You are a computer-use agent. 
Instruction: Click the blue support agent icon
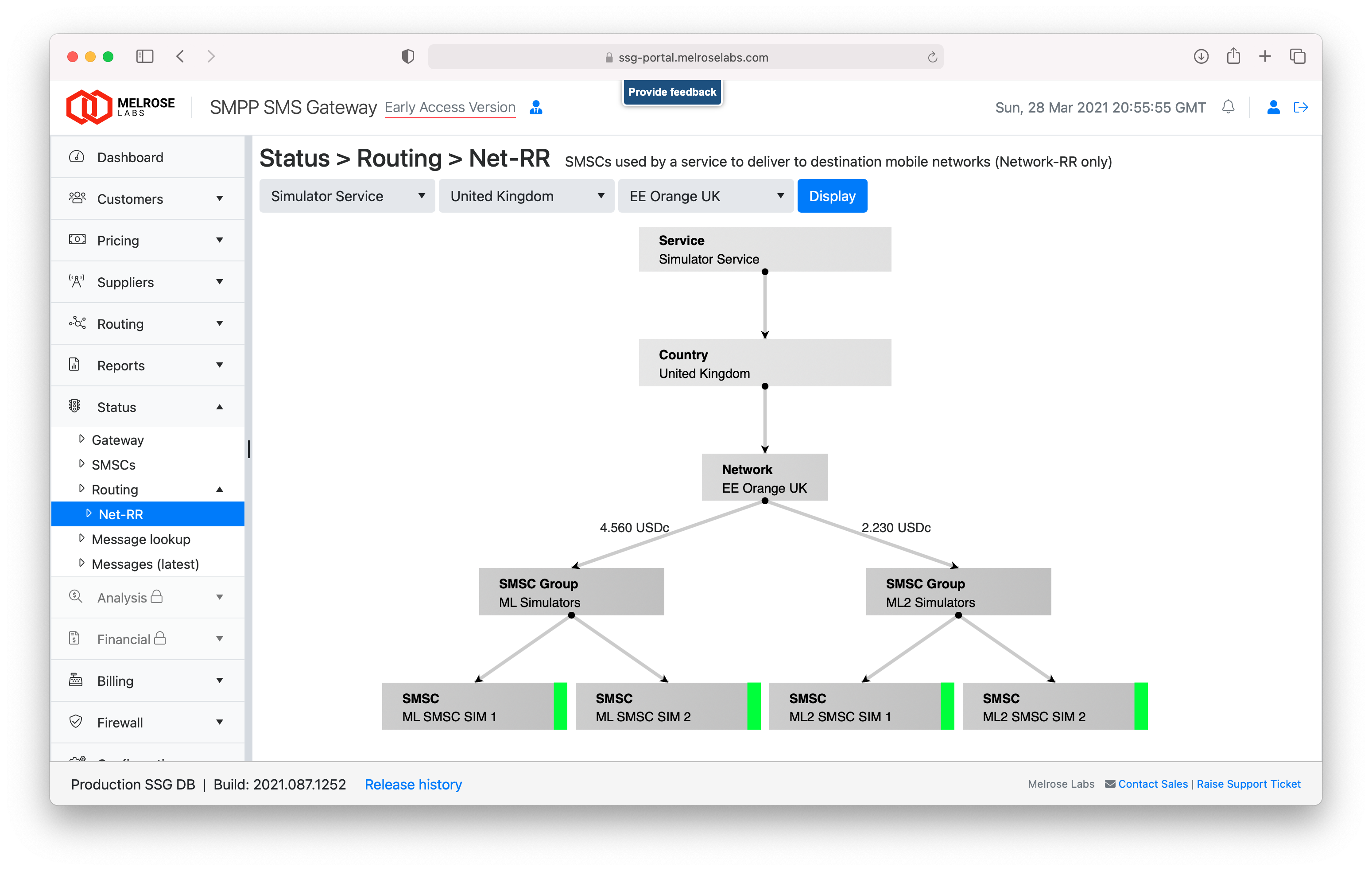[535, 107]
